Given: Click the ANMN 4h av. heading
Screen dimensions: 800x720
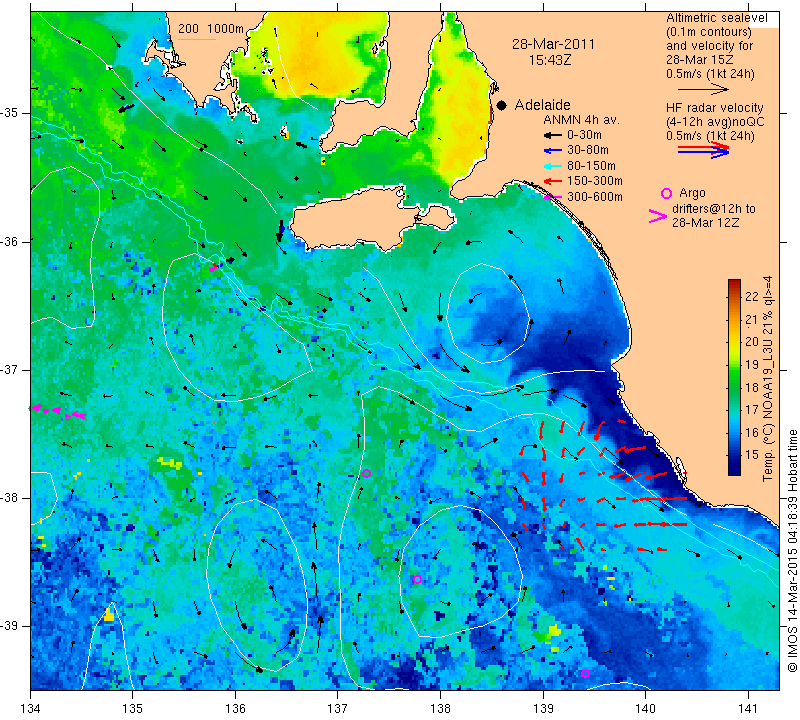Looking at the screenshot, I should (581, 120).
